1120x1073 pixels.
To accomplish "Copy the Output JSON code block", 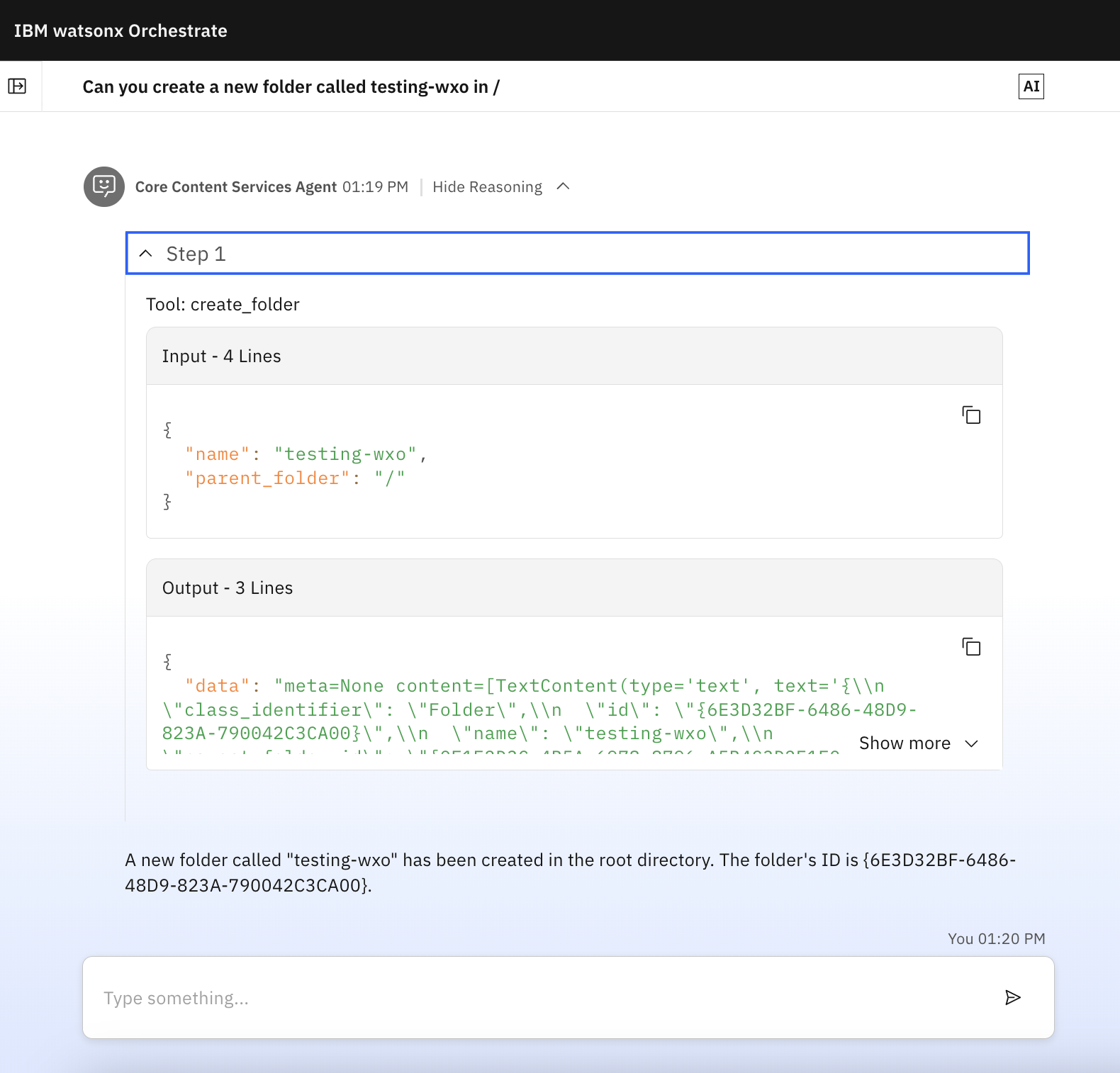I will click(x=971, y=647).
